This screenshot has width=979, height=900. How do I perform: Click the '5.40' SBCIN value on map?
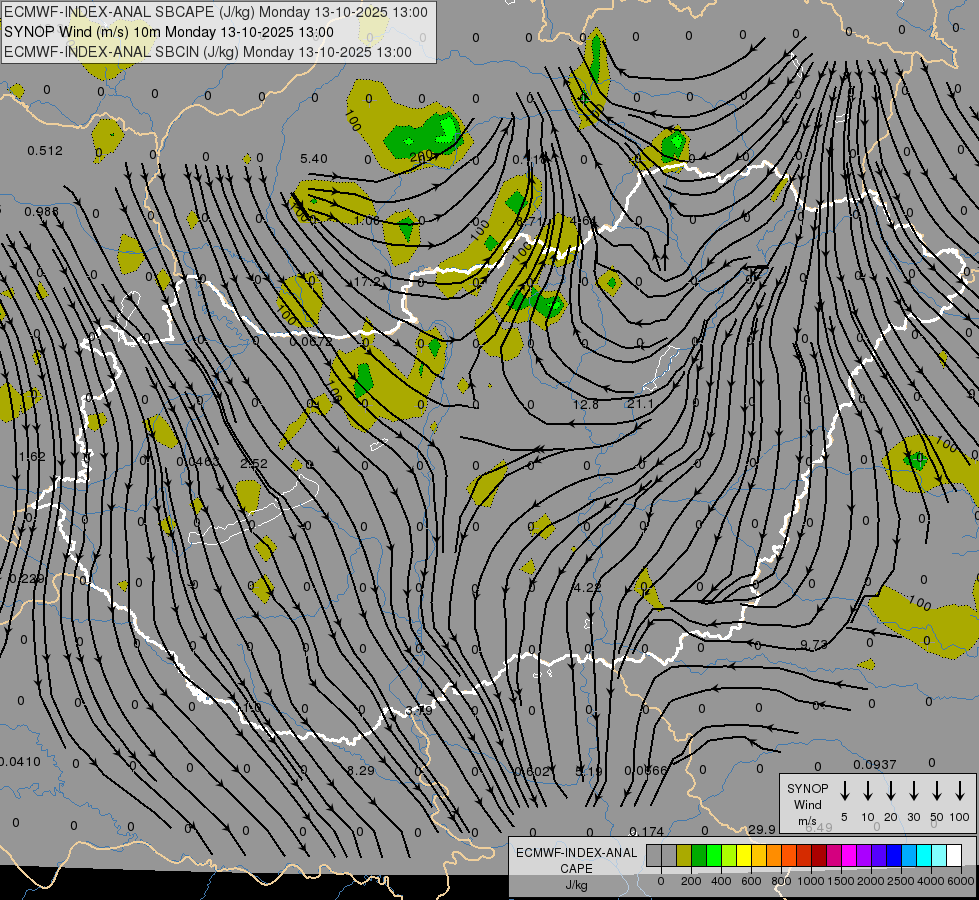[x=313, y=159]
